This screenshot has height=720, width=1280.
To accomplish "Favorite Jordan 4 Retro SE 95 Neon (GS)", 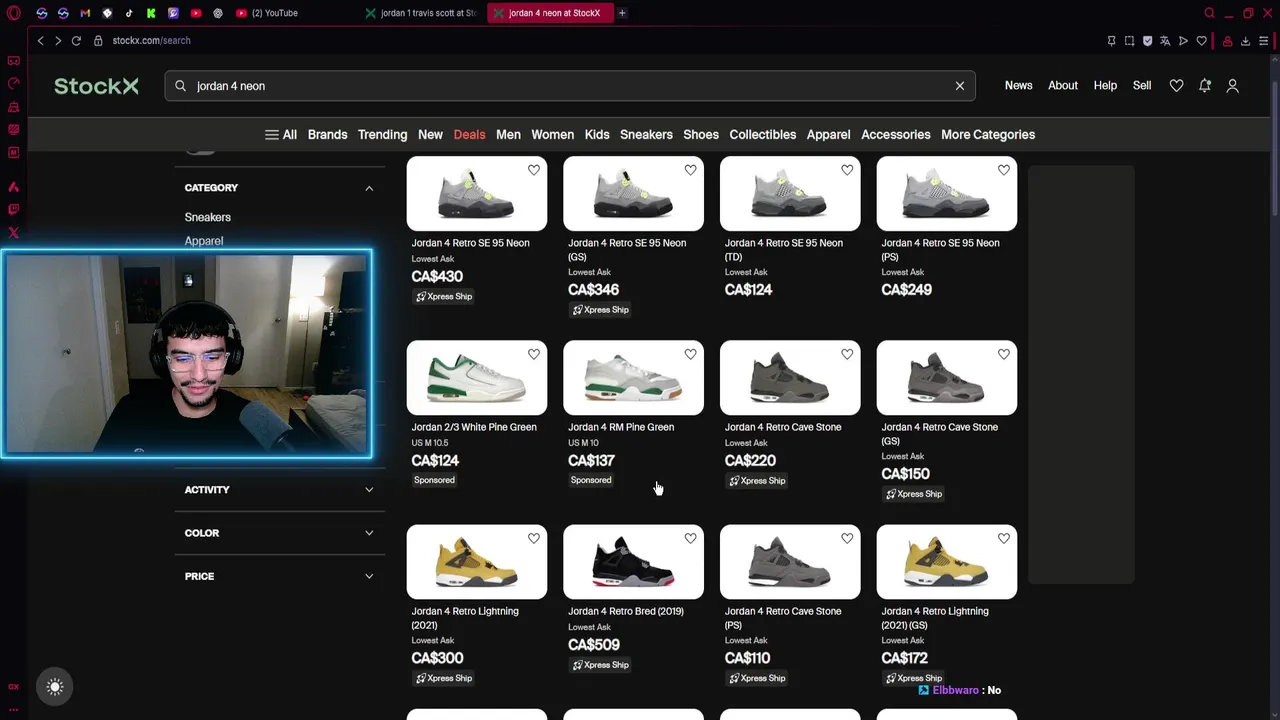I will pyautogui.click(x=690, y=170).
